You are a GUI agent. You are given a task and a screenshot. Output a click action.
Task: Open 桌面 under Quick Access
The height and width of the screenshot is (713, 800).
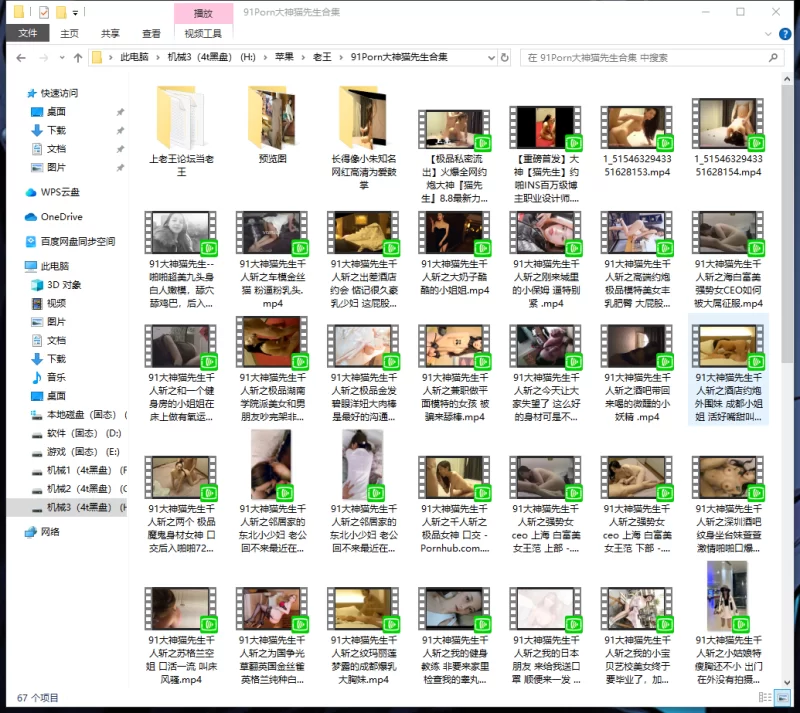click(x=56, y=112)
